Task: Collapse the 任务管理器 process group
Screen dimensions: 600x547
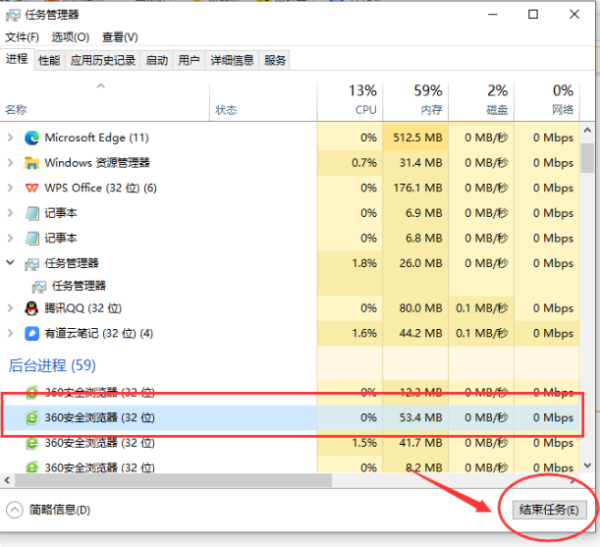Action: 10,263
